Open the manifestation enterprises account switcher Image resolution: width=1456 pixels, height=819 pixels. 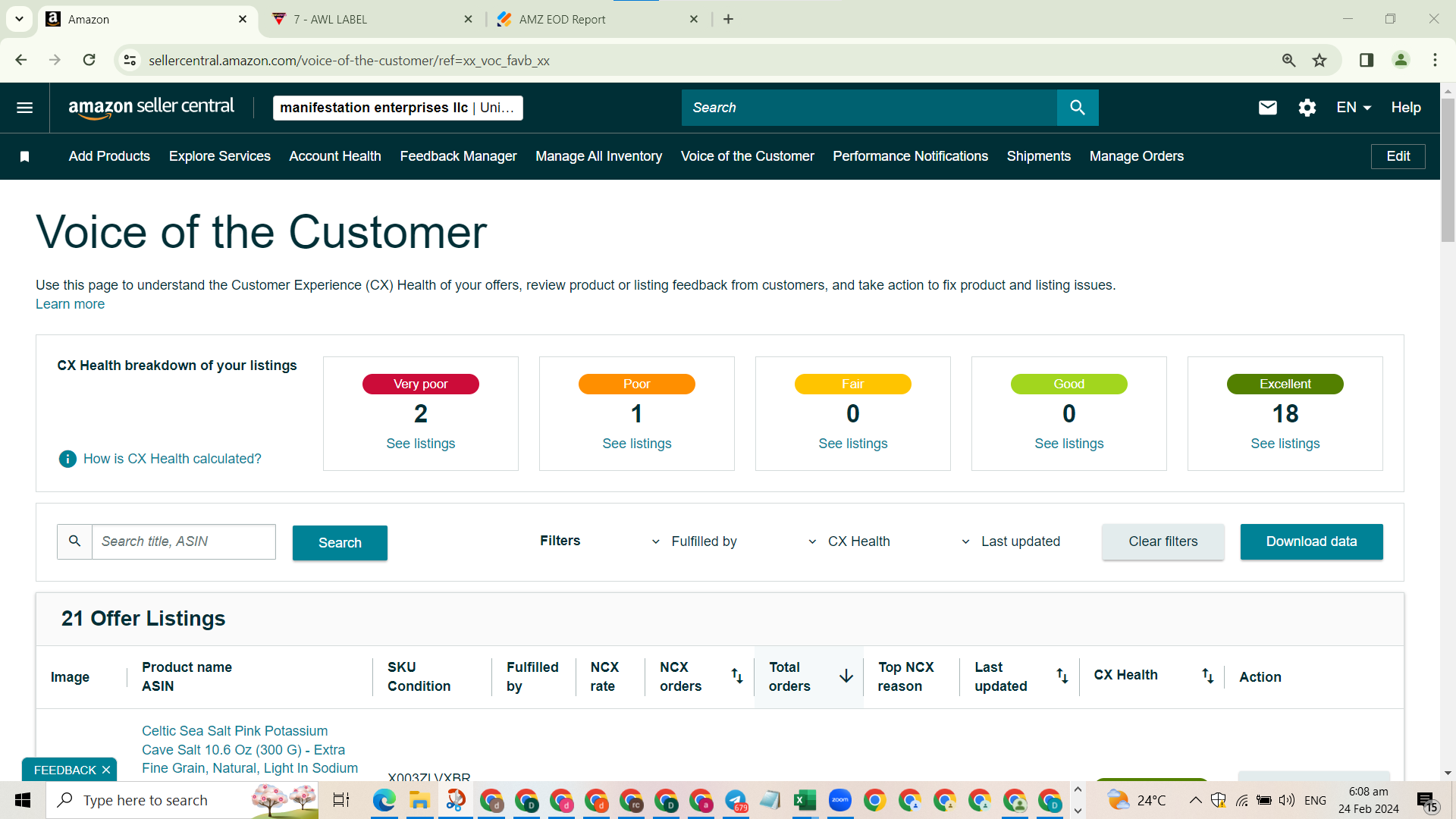(397, 108)
